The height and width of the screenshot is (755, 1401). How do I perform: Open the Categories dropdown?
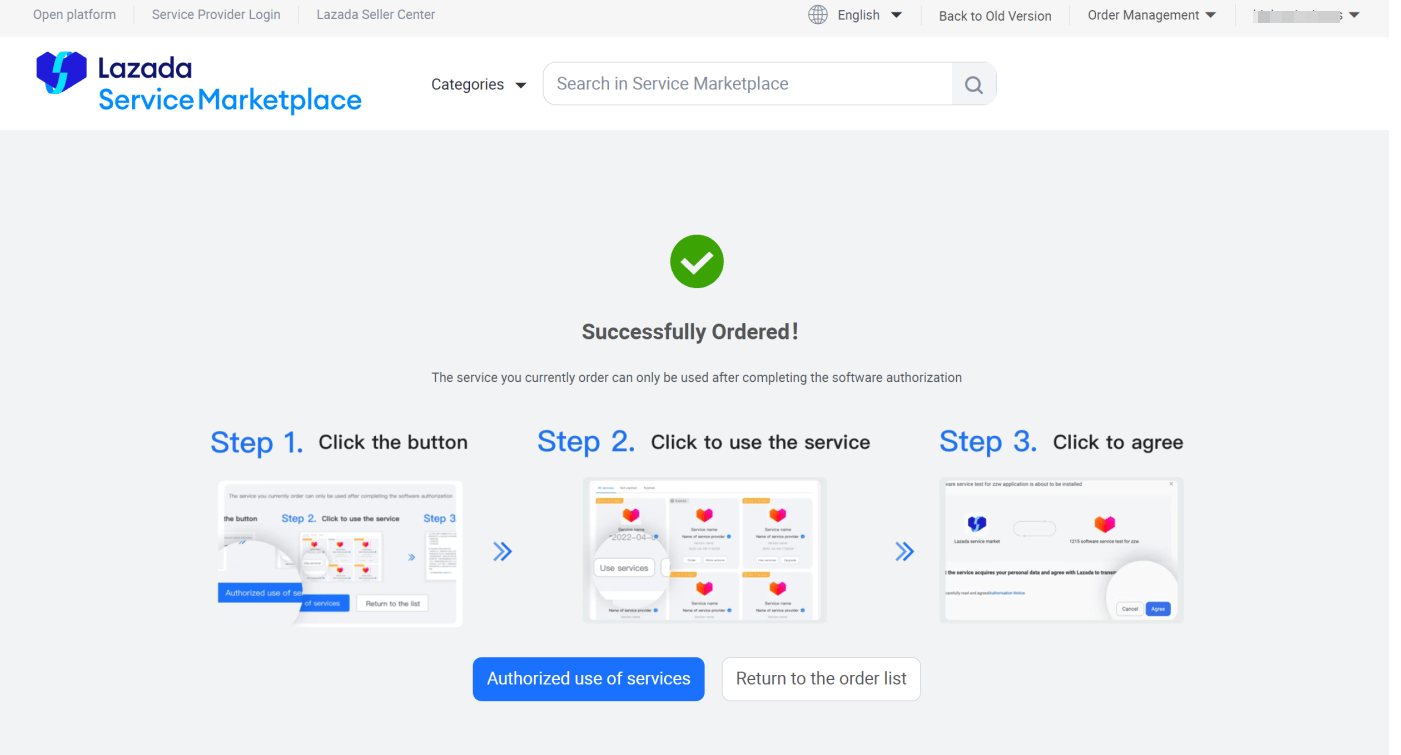(478, 85)
